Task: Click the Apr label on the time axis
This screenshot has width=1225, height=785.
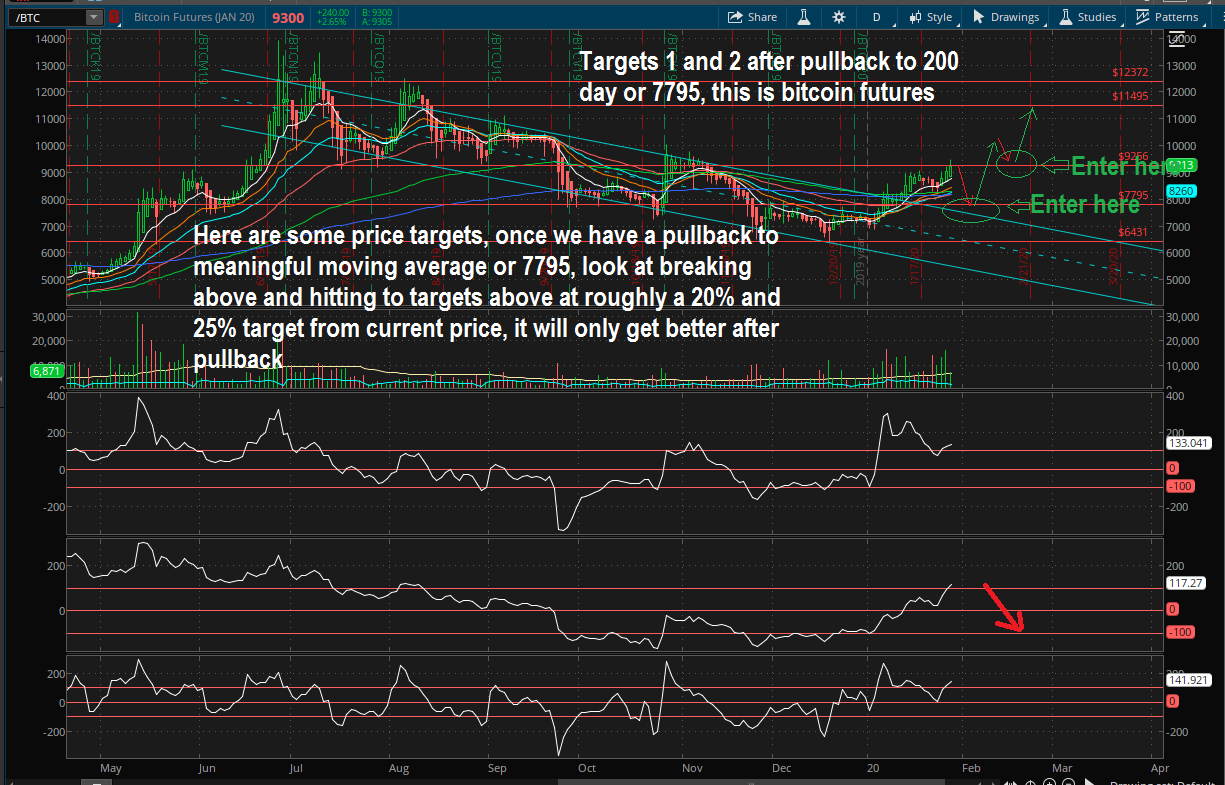Action: tap(1160, 769)
